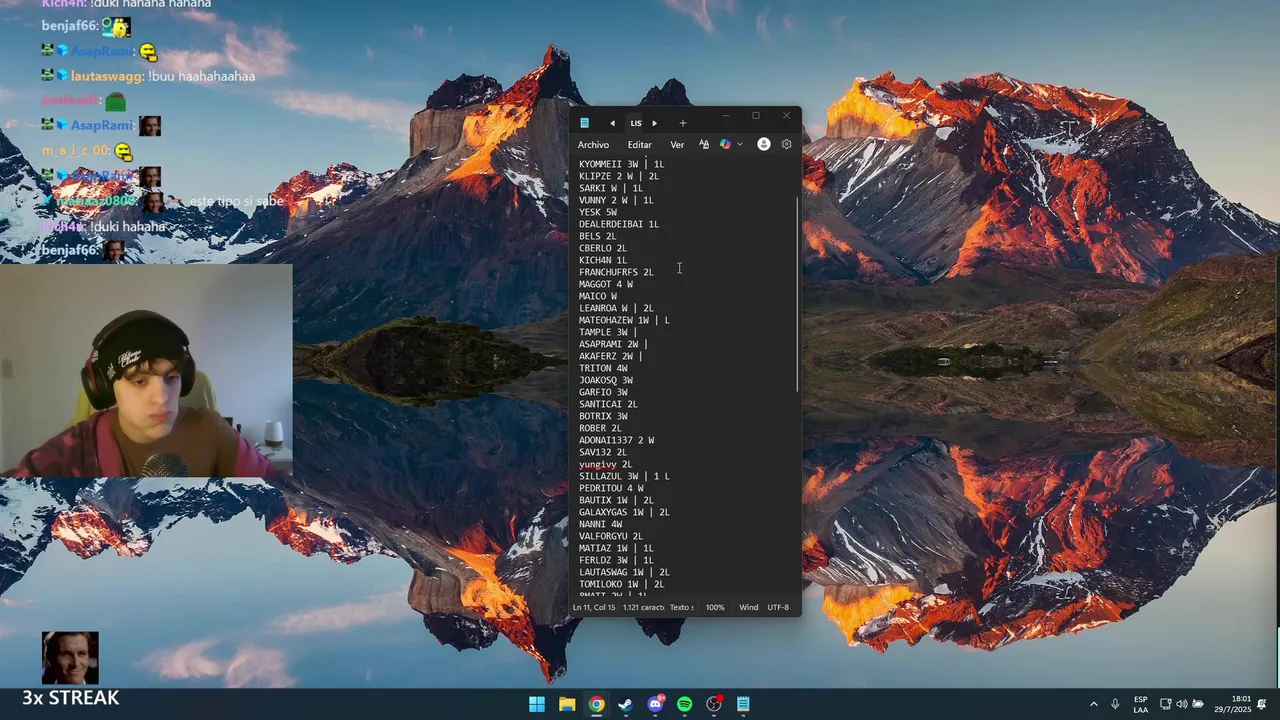Open File Explorer from the taskbar
The image size is (1280, 720).
(x=567, y=704)
